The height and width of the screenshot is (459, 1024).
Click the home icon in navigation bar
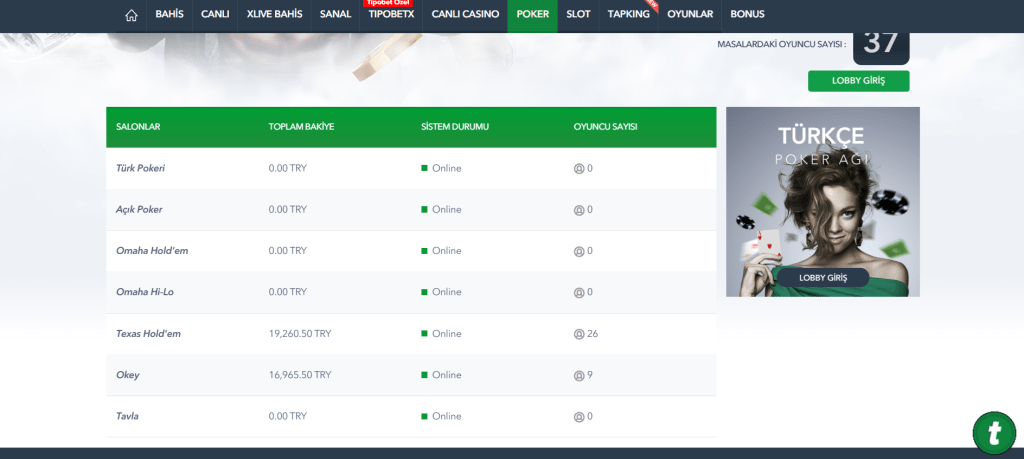131,15
